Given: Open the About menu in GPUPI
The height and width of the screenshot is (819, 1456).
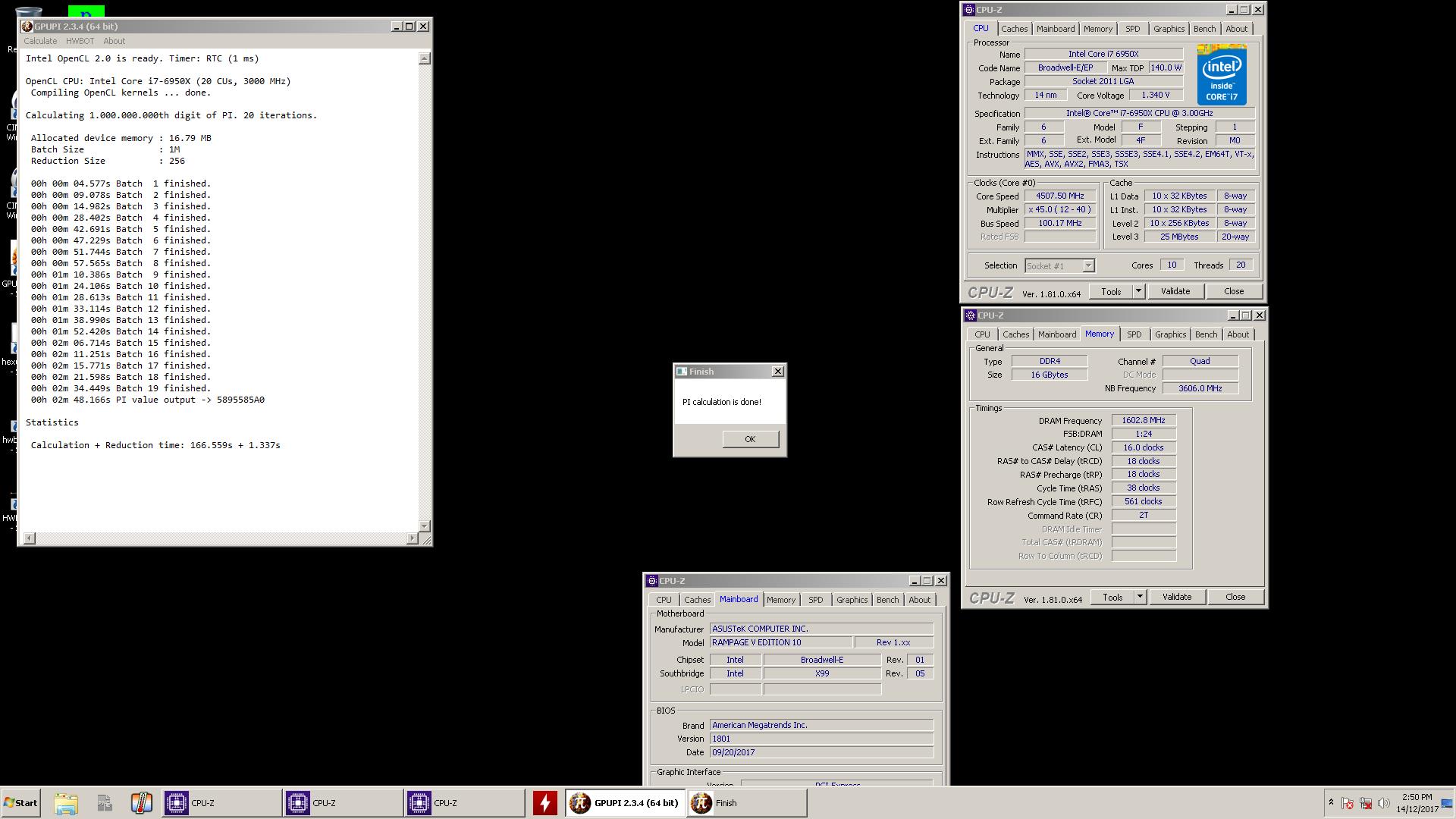Looking at the screenshot, I should 114,41.
